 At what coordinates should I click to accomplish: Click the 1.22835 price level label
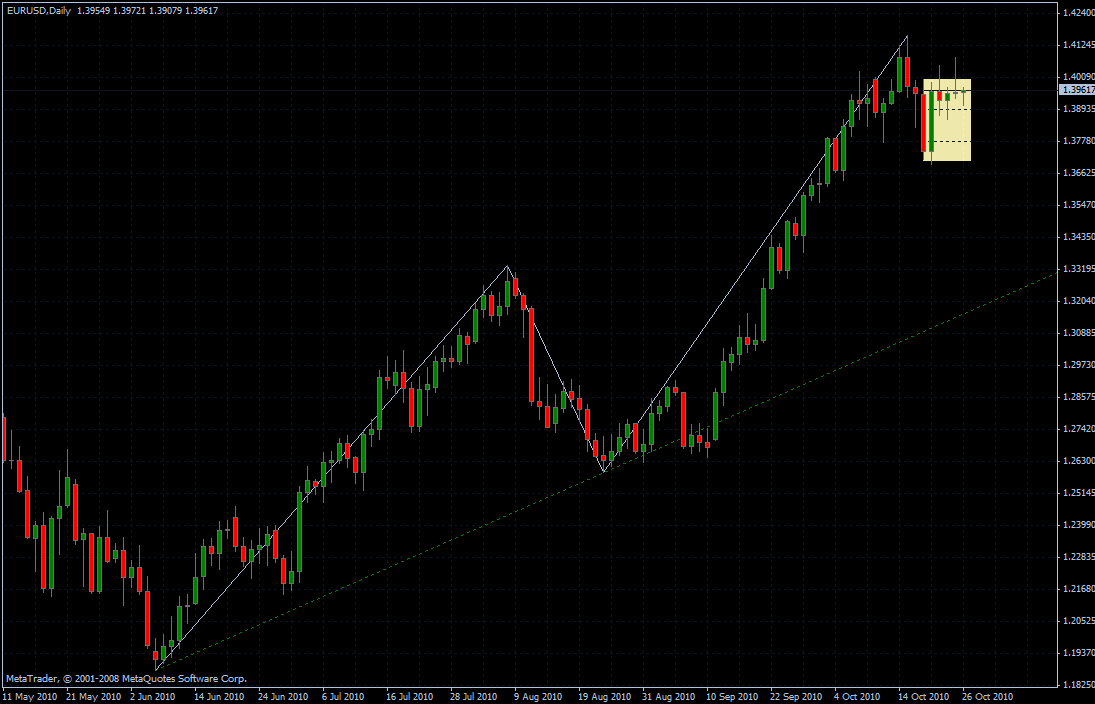(x=1078, y=557)
